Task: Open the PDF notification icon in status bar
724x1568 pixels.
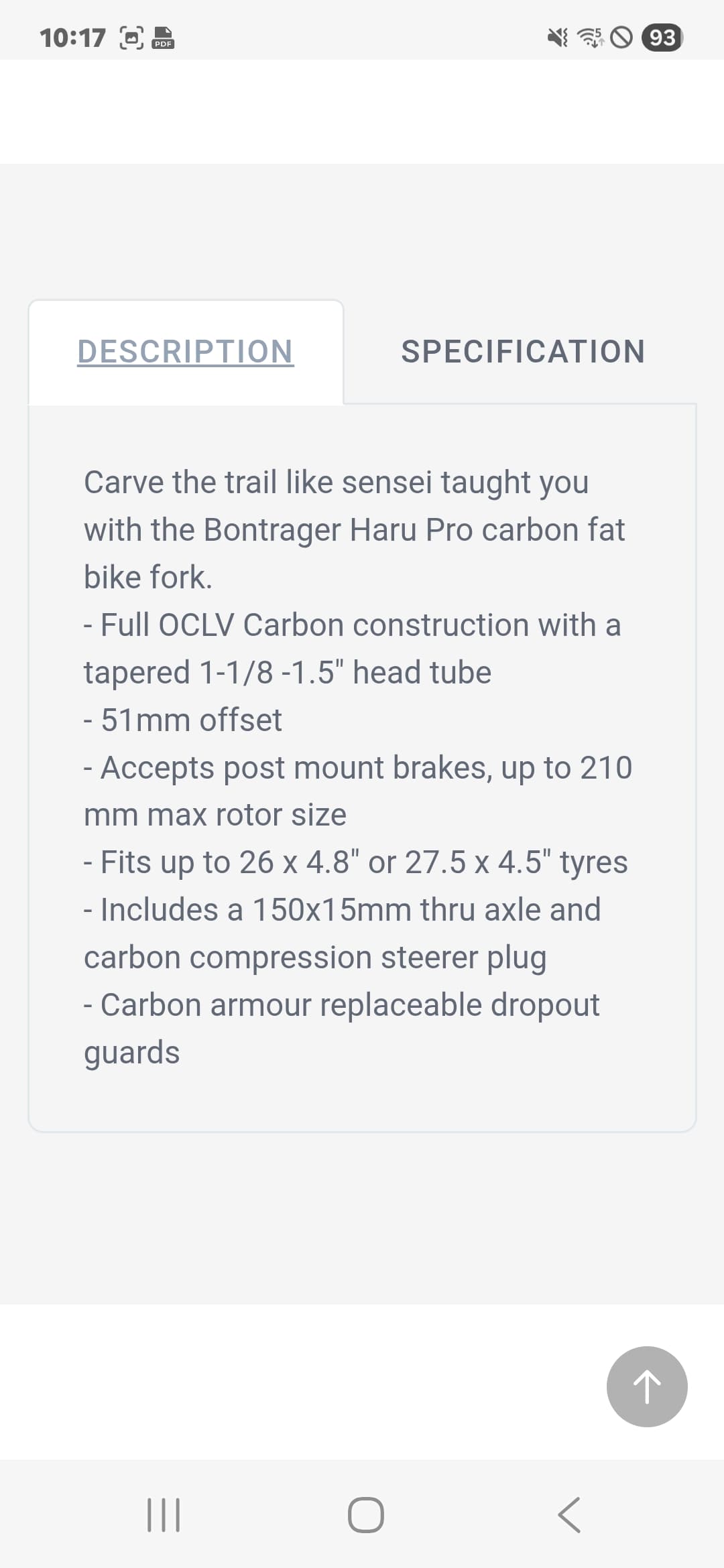Action: click(164, 39)
